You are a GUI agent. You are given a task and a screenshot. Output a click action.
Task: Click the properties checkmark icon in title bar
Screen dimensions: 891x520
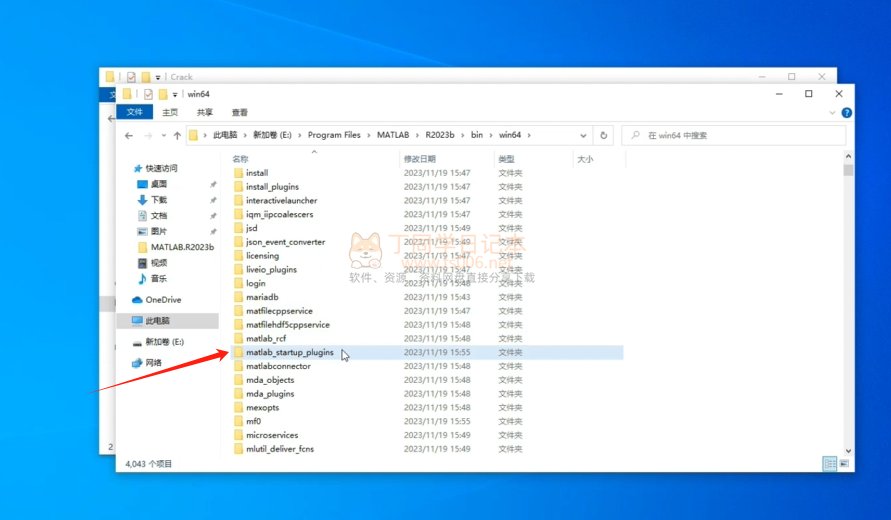(148, 94)
